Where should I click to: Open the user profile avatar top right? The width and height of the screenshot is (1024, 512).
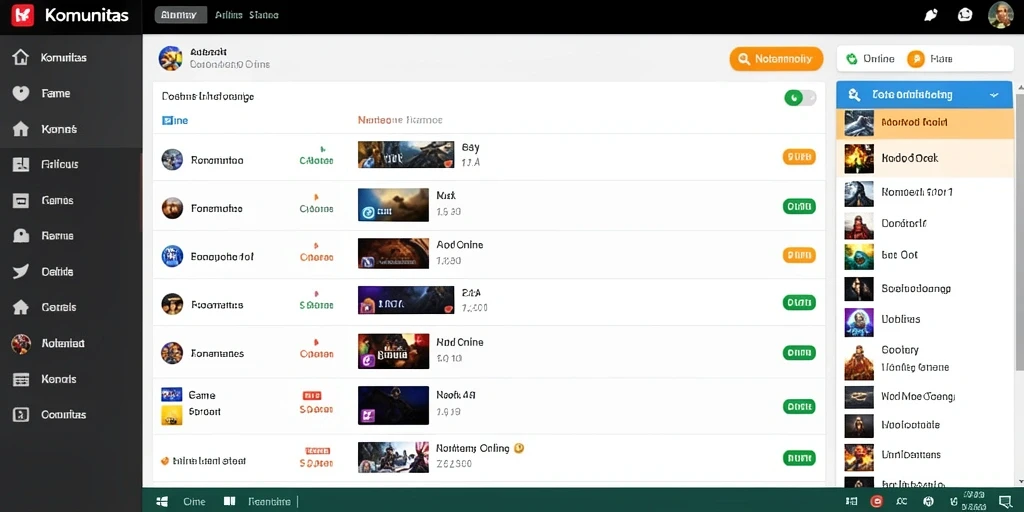click(x=1000, y=15)
